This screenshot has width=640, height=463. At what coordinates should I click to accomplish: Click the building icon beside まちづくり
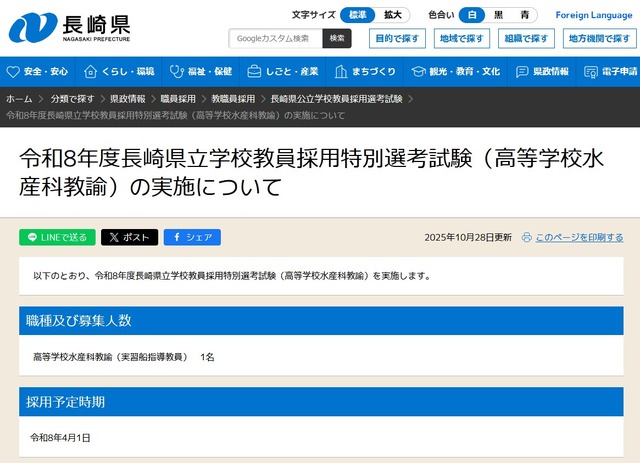(341, 72)
